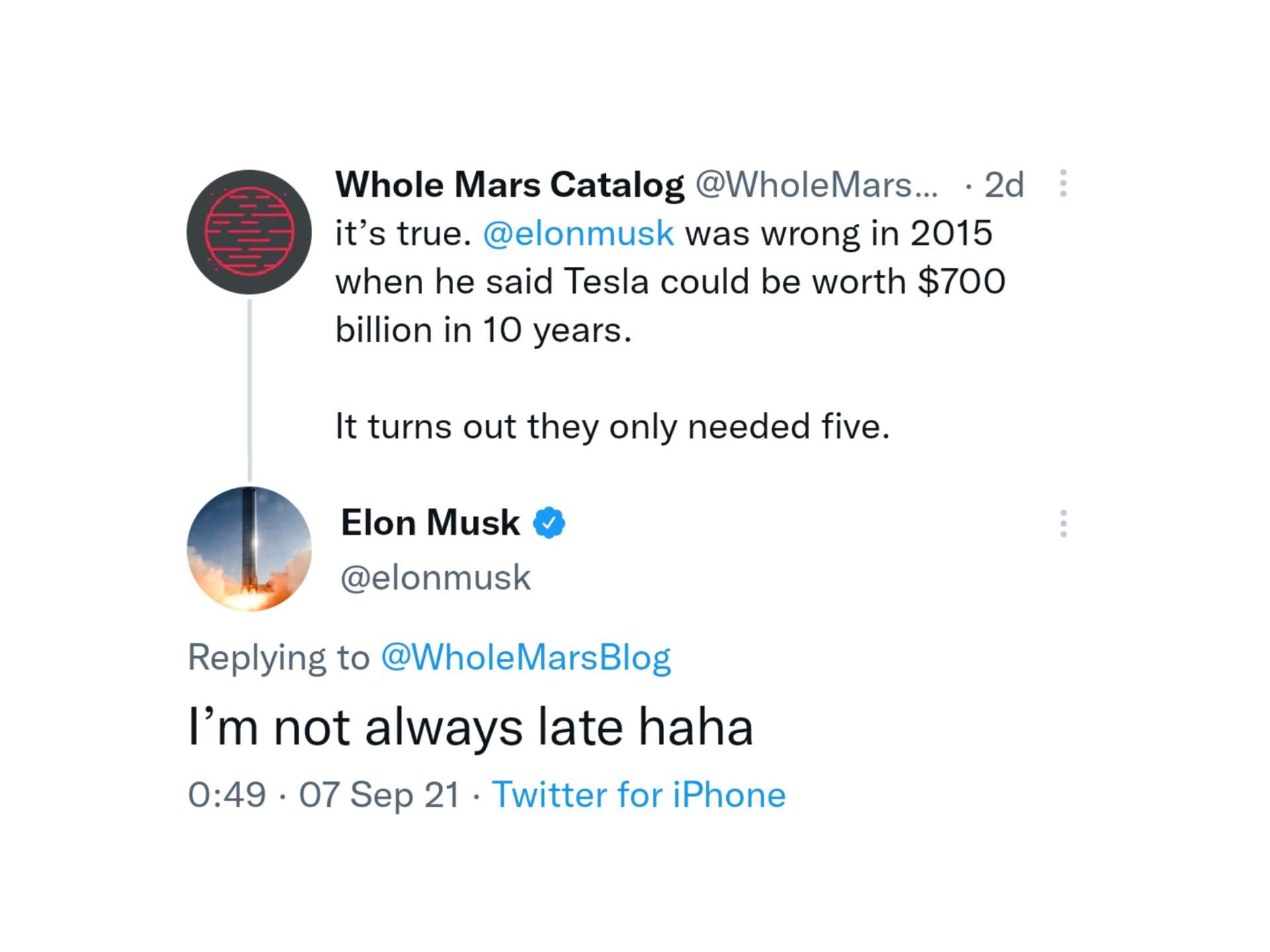The width and height of the screenshot is (1270, 952).
Task: Click the Twitter for iPhone source link
Action: tap(639, 794)
